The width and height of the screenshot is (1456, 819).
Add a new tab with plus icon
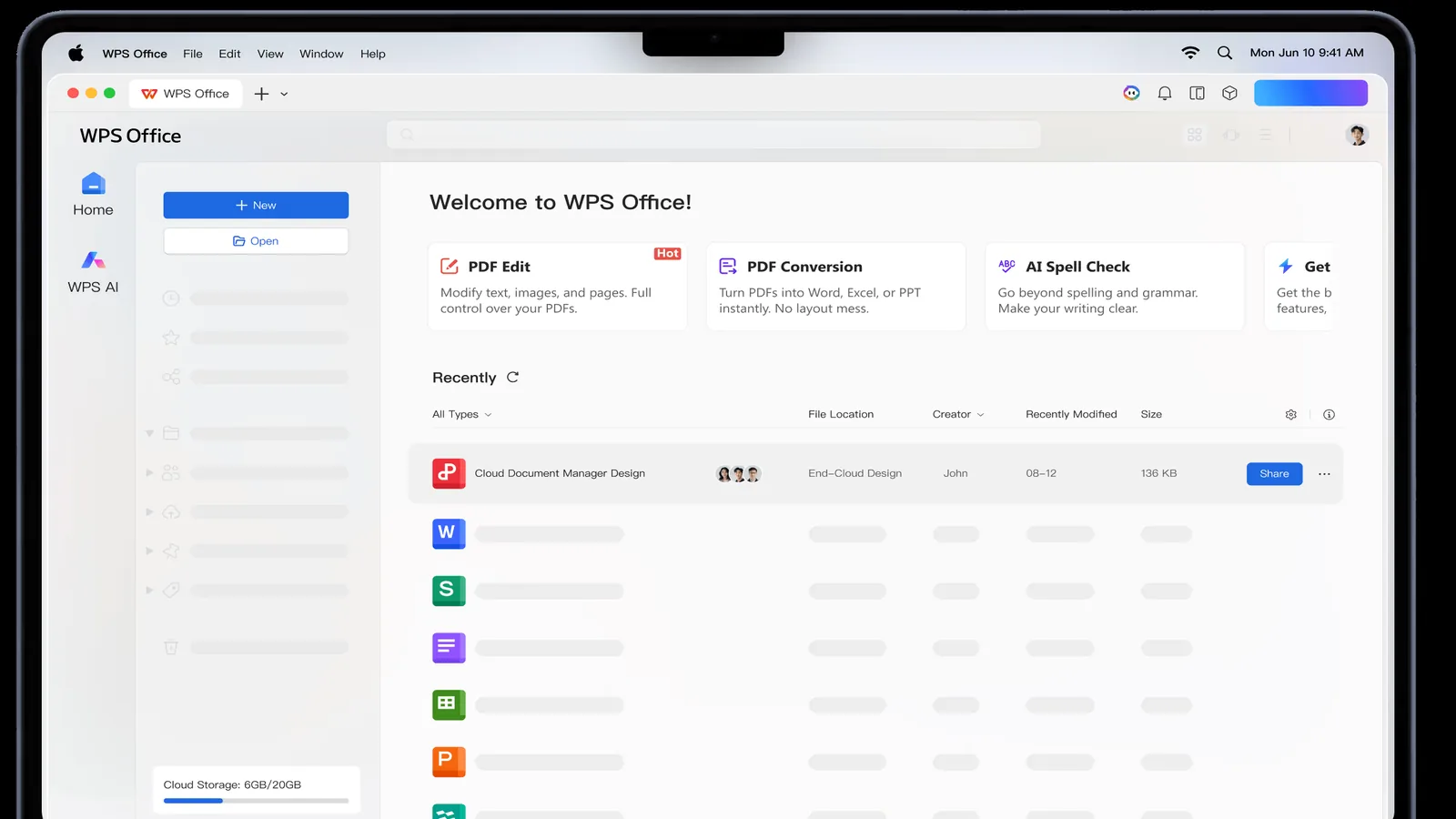coord(261,94)
